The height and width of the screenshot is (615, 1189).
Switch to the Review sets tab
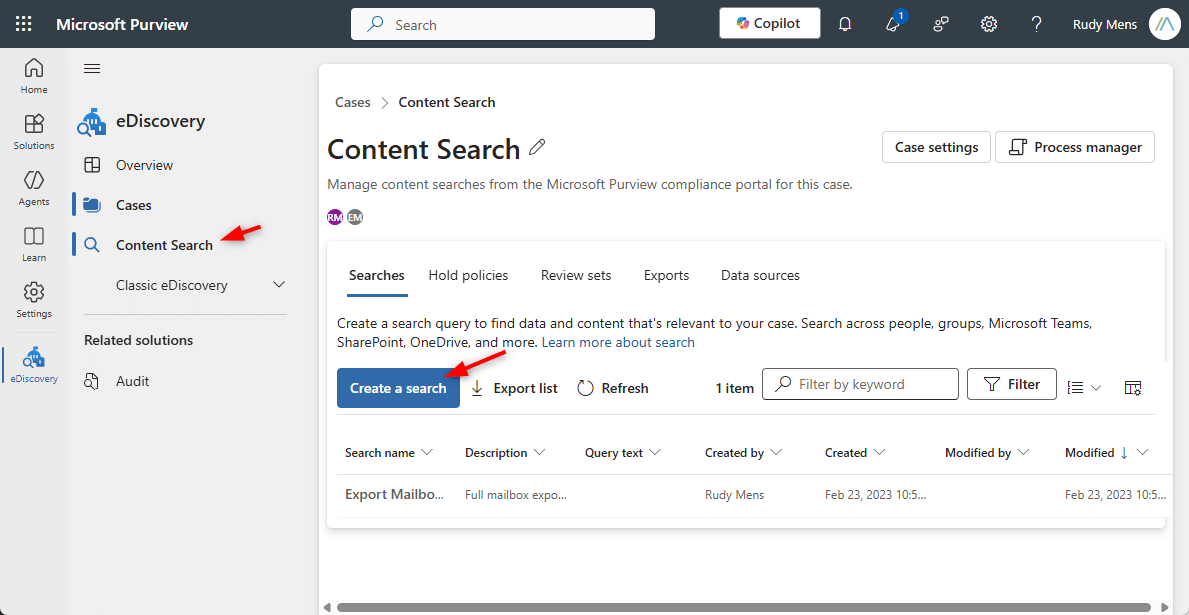tap(576, 275)
